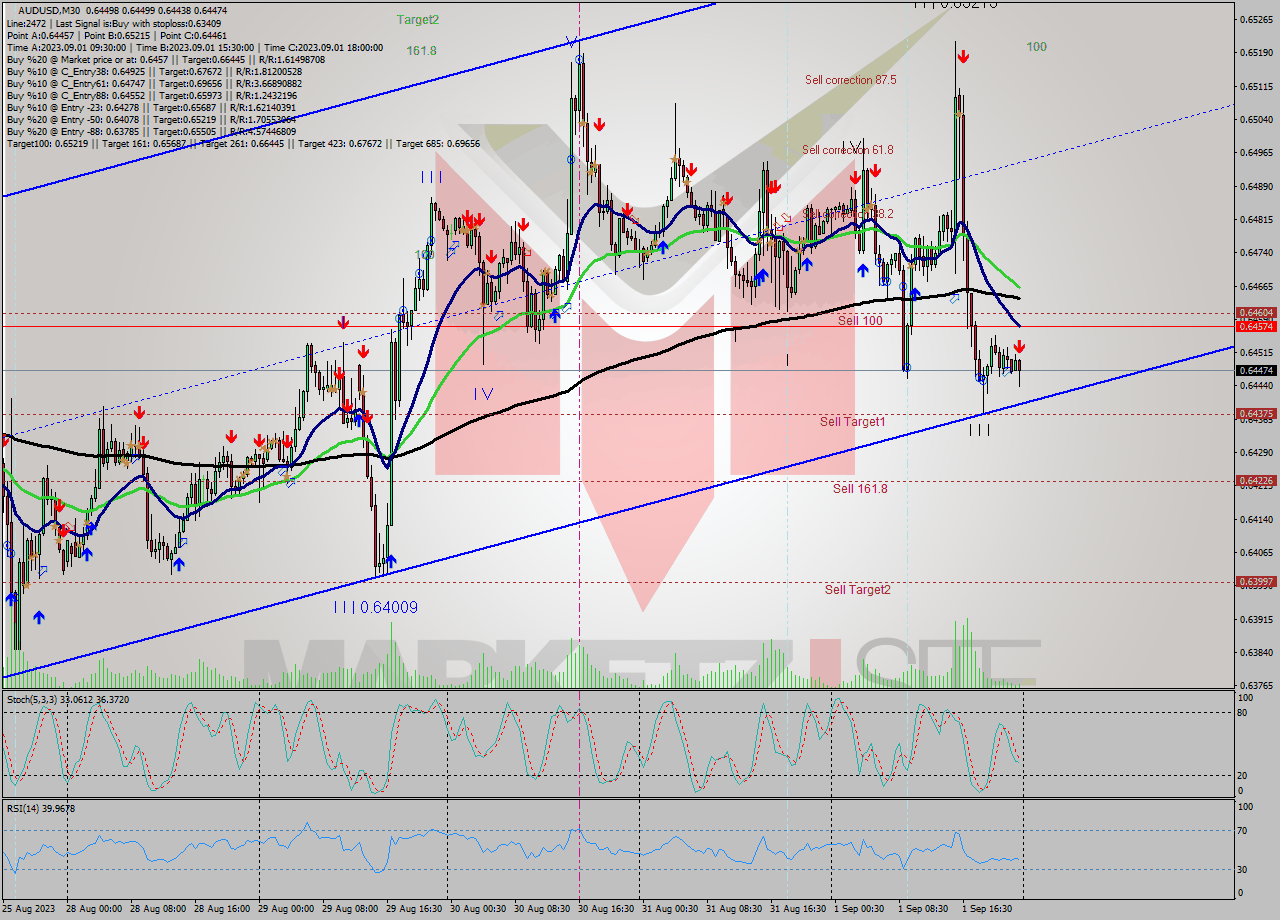Click the 0.65265 price axis label
Screen dimensions: 1280x920
coord(1256,20)
